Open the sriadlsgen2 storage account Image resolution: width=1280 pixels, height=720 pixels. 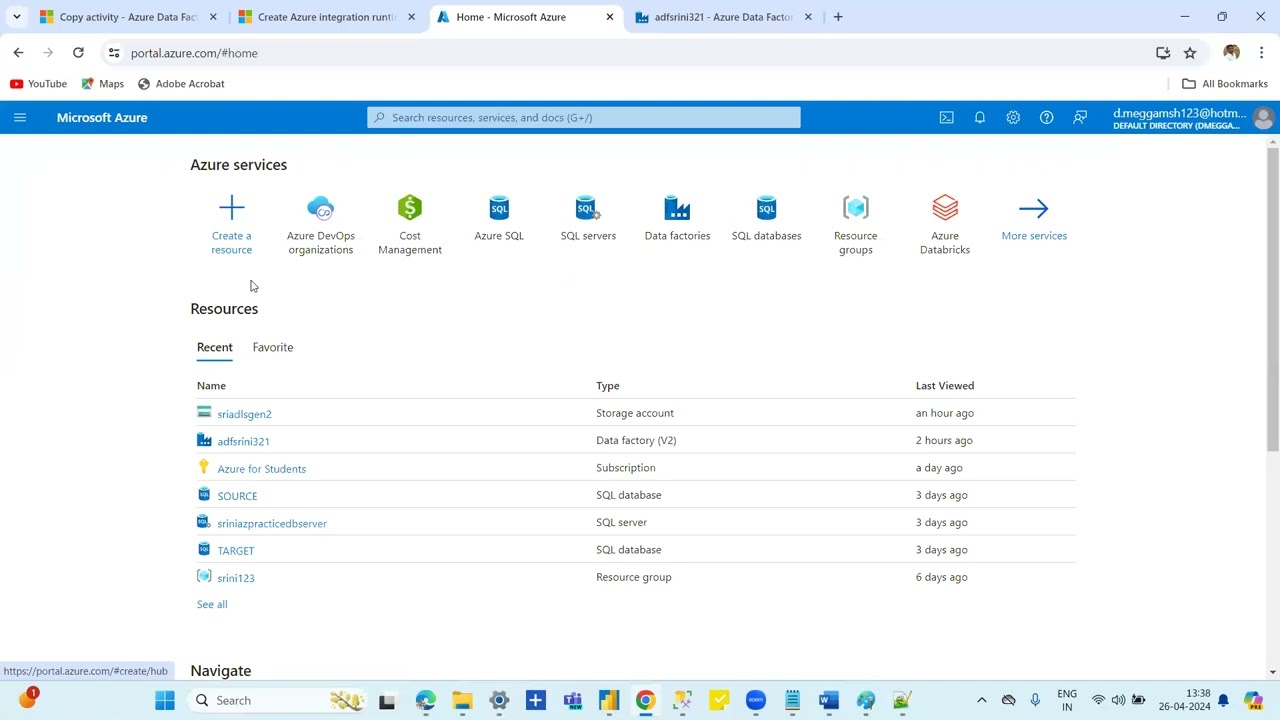[244, 414]
